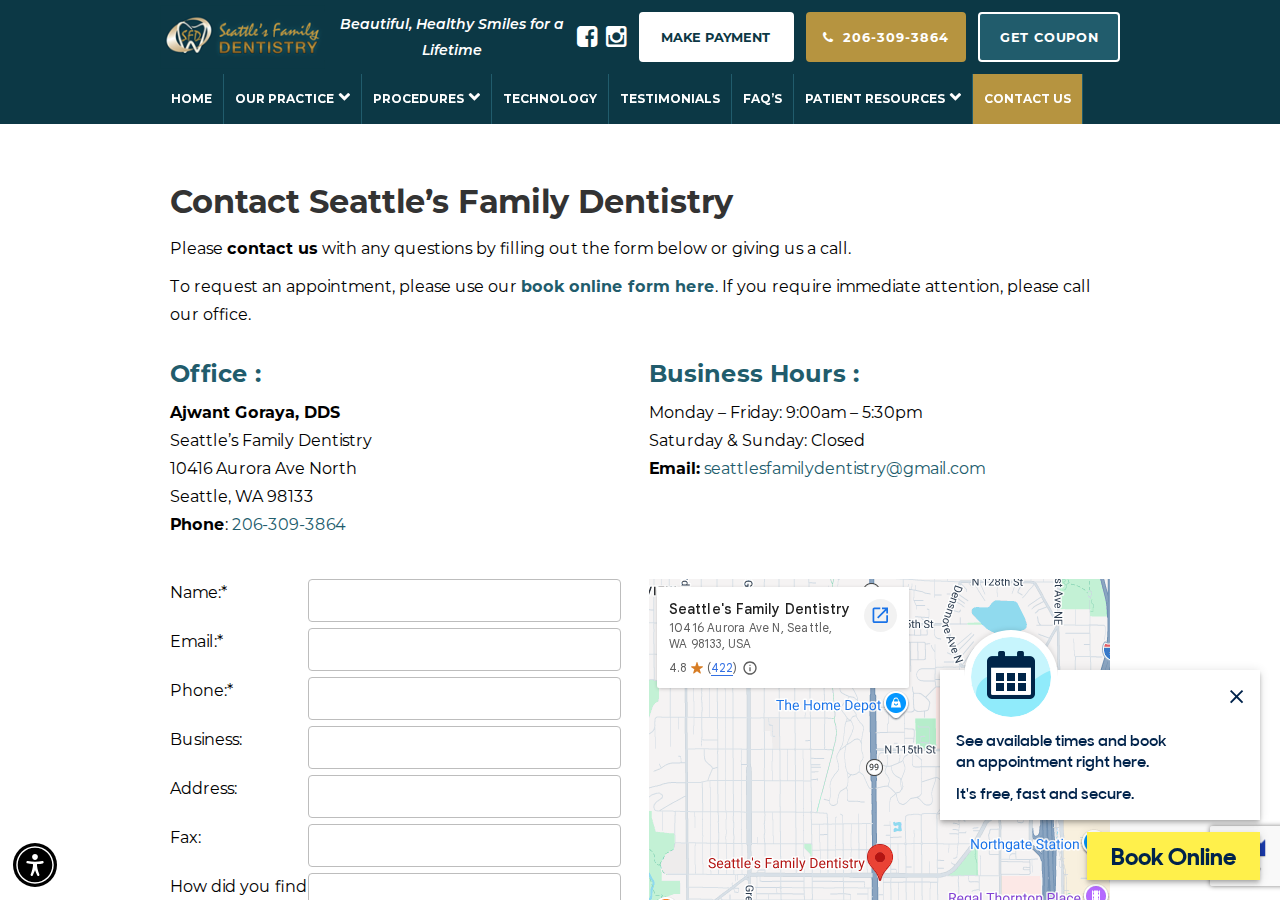
Task: Click the '10416 Aurora Ave North' address text
Action: pos(263,468)
